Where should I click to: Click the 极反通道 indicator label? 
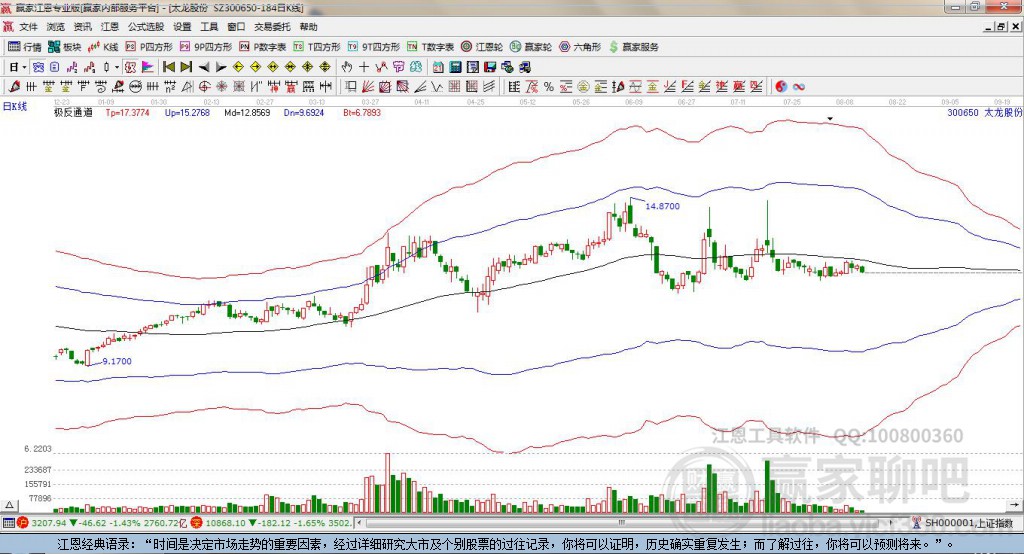tap(73, 112)
